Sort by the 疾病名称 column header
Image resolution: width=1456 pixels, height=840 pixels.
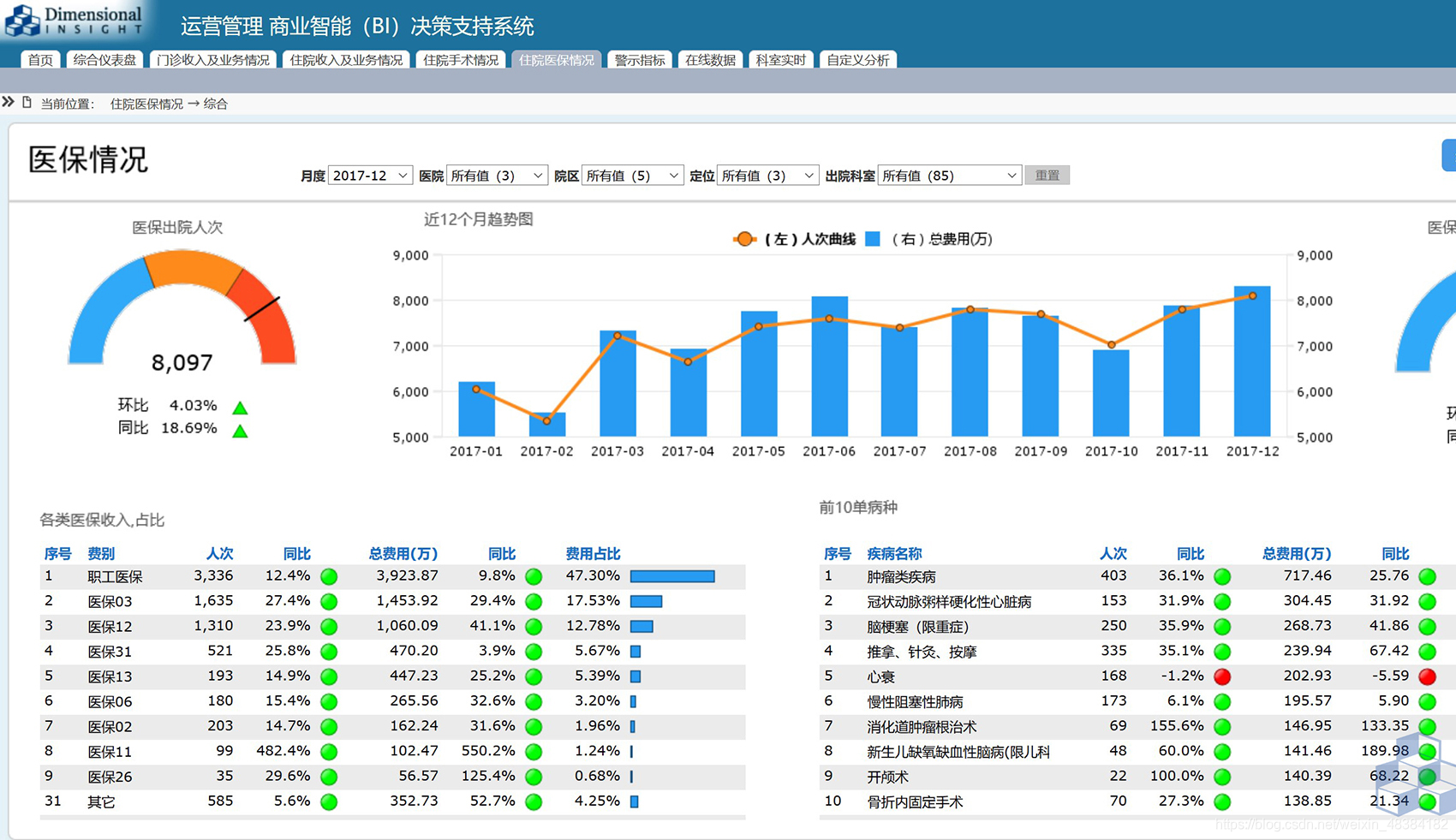click(894, 554)
